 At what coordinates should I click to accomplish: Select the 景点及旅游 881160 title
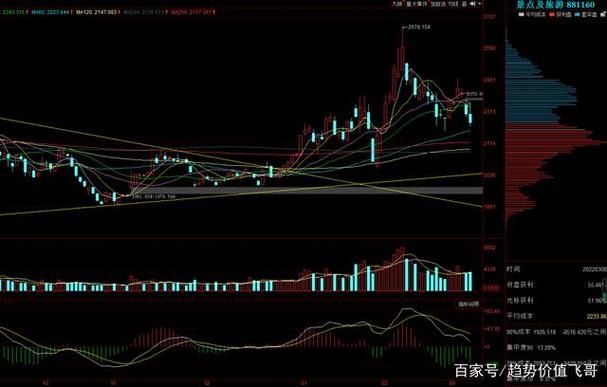coord(555,5)
